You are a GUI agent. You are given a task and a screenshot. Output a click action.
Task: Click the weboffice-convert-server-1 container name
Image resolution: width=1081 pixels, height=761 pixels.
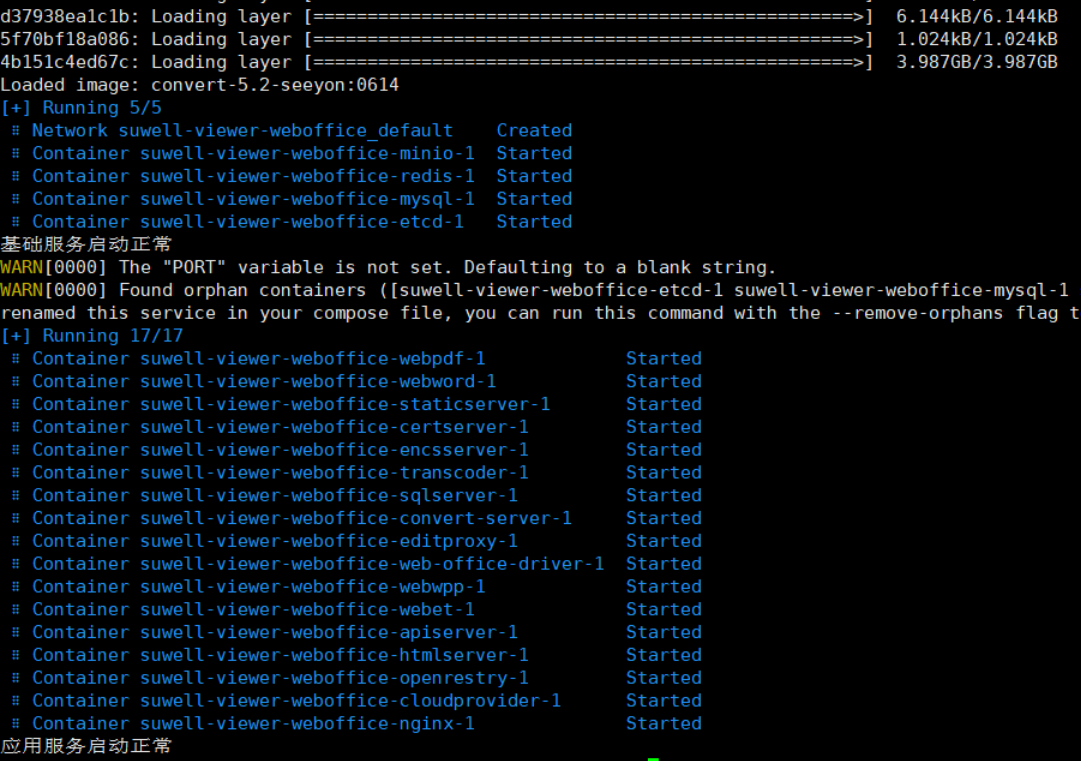click(355, 519)
